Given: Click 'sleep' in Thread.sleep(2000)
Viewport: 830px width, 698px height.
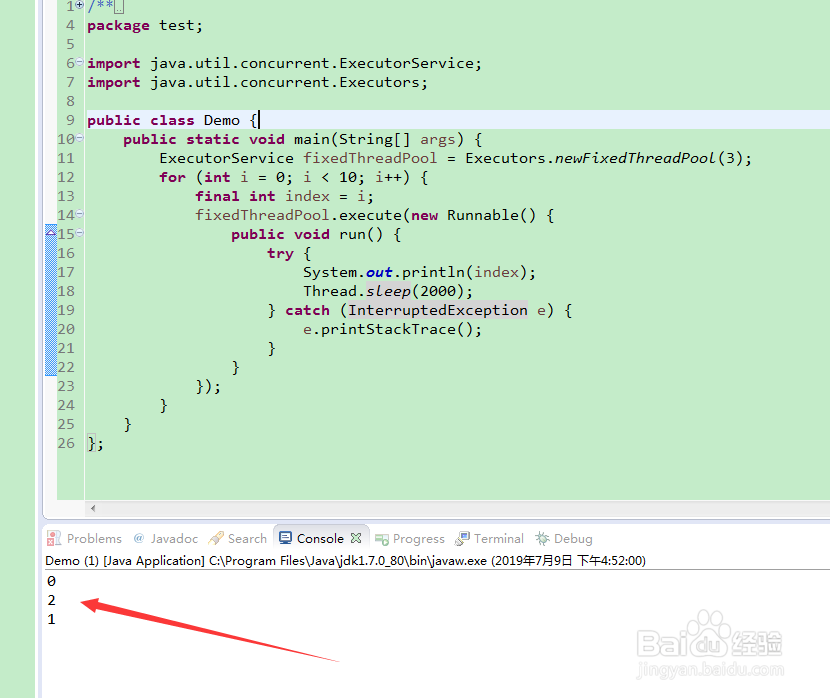Looking at the screenshot, I should click(388, 291).
